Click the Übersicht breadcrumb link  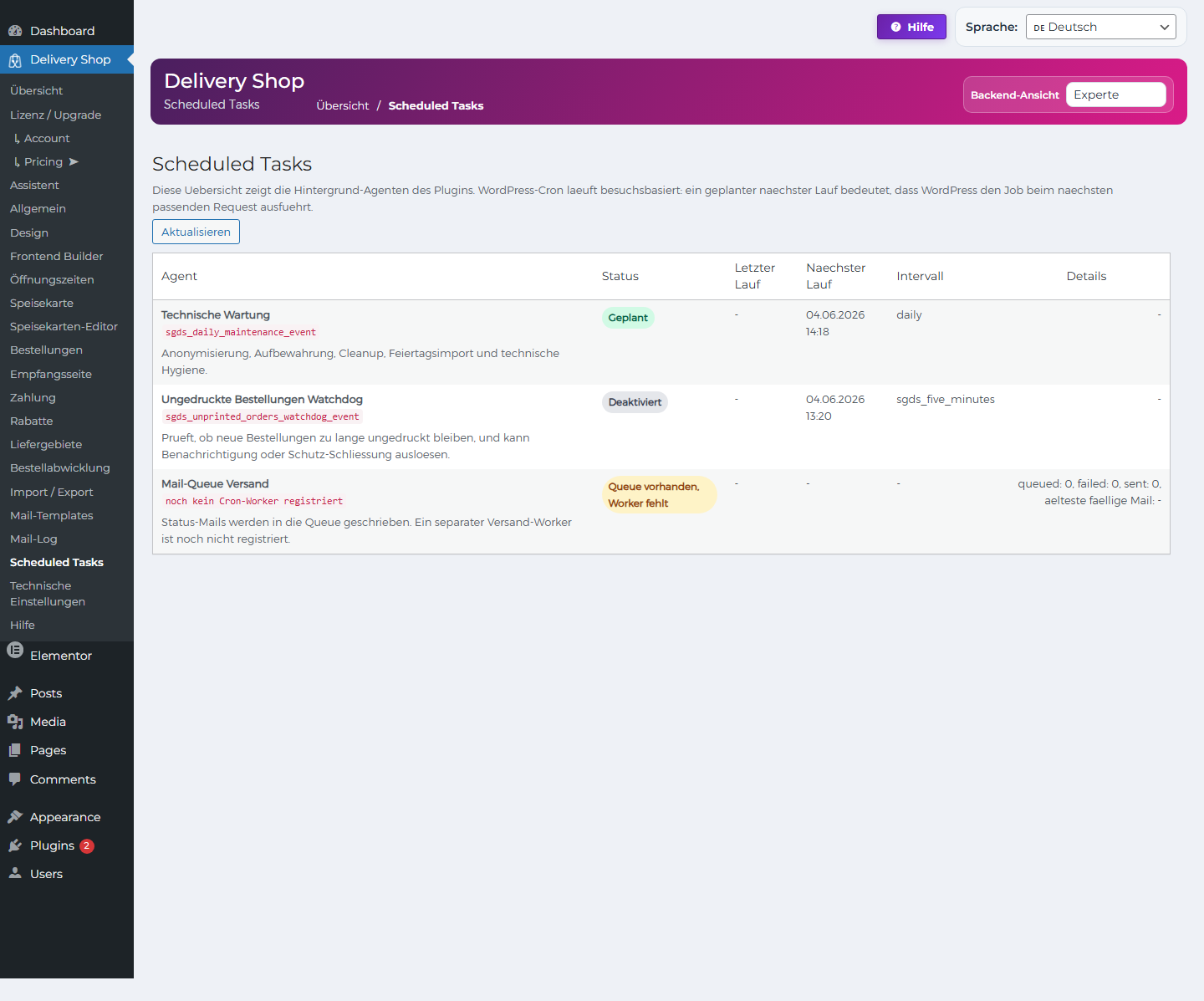342,105
